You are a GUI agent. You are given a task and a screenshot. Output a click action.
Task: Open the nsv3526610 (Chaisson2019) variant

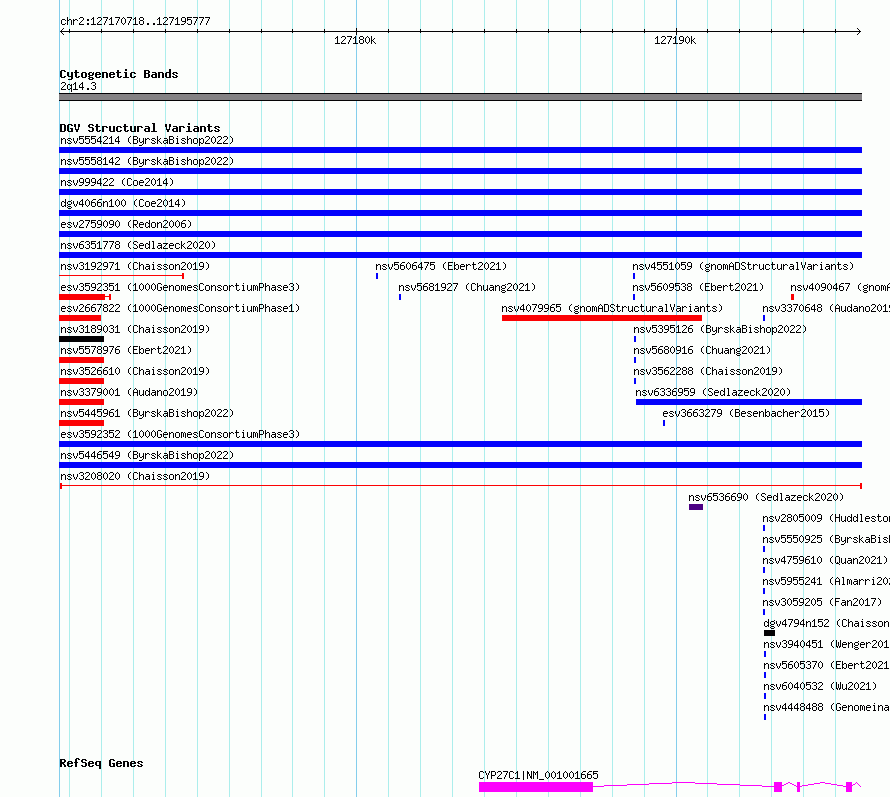[x=135, y=371]
